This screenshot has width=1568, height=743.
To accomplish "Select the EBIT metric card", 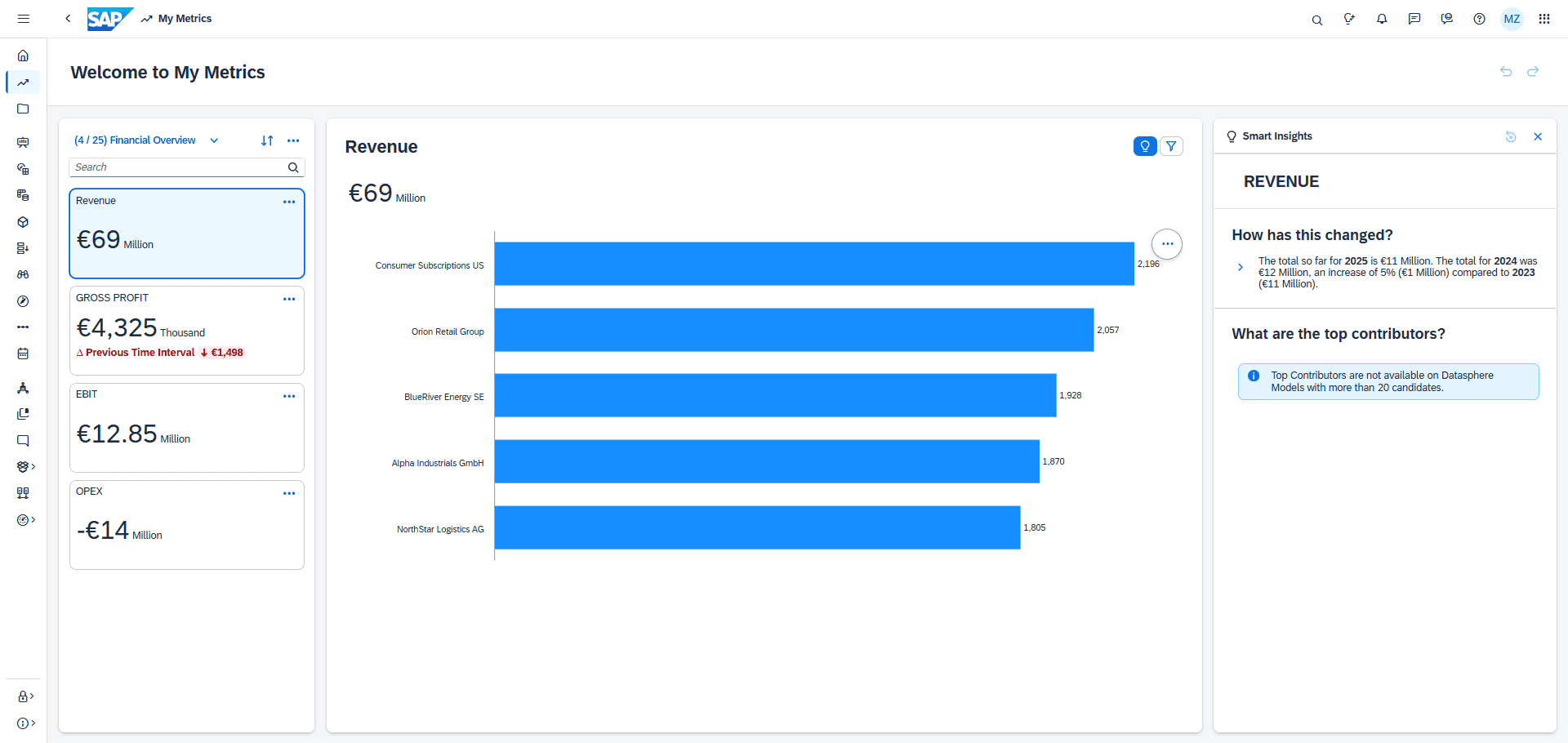I will click(186, 428).
